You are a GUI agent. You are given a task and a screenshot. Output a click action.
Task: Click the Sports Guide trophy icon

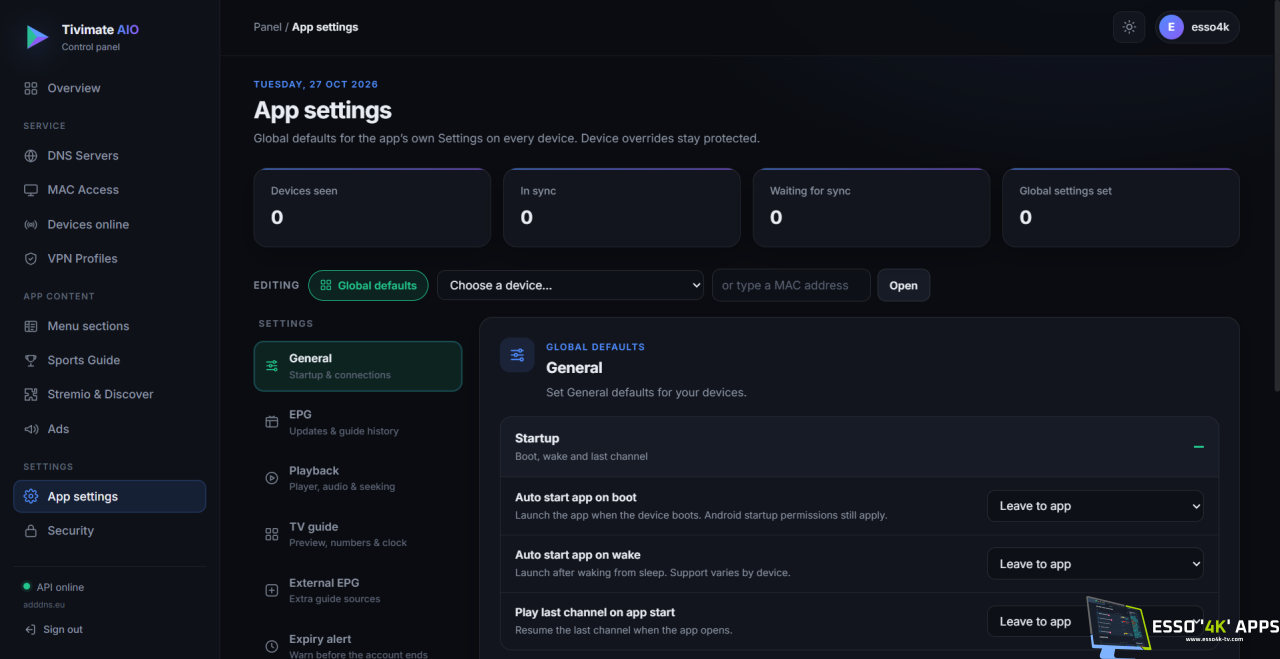[31, 360]
